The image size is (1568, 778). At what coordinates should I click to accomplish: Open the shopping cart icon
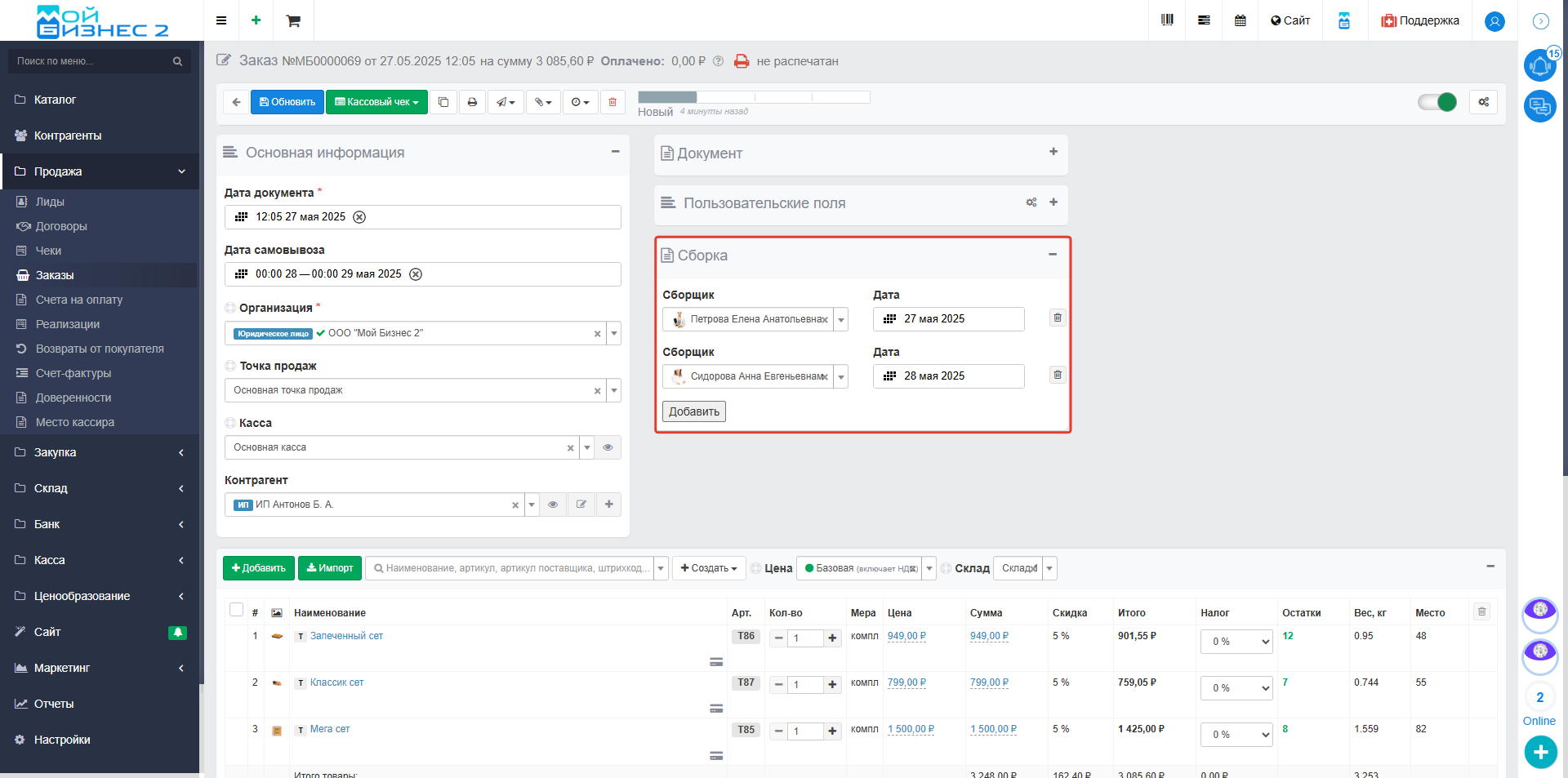point(293,20)
